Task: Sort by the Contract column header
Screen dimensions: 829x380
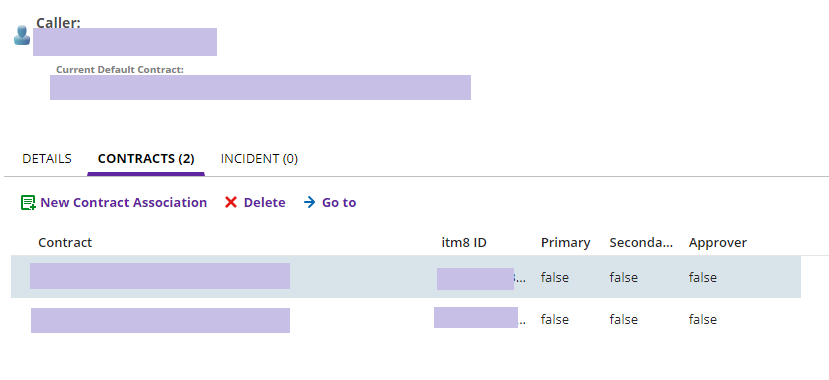Action: tap(65, 243)
